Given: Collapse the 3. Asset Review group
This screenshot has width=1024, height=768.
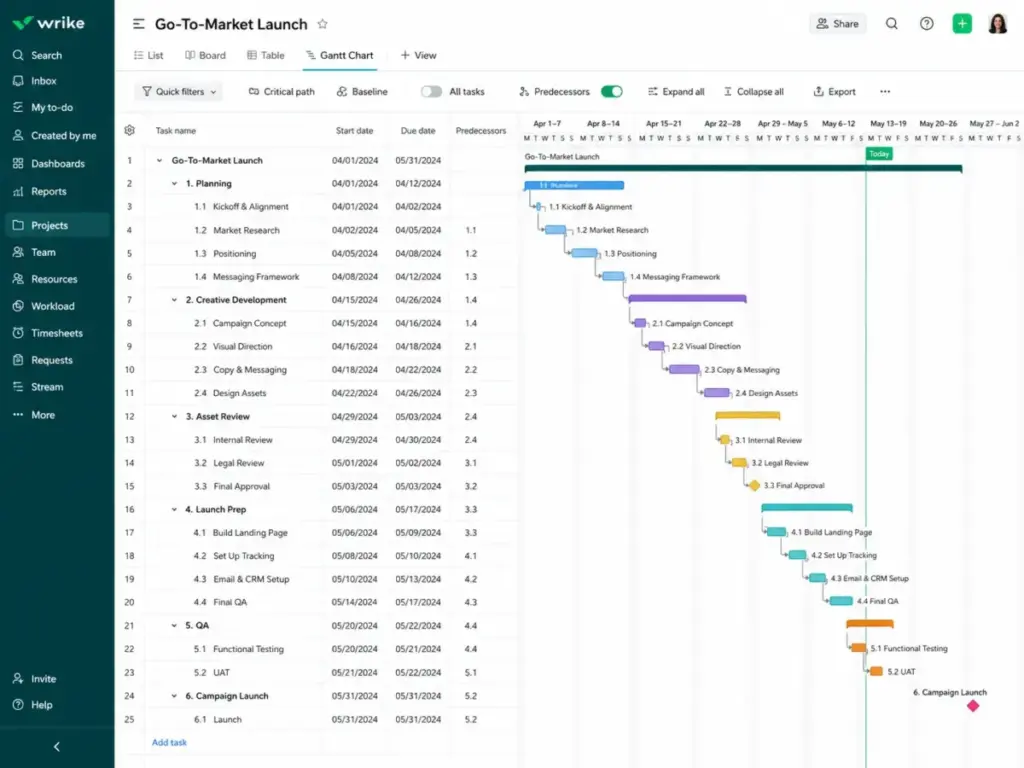Looking at the screenshot, I should pyautogui.click(x=174, y=416).
